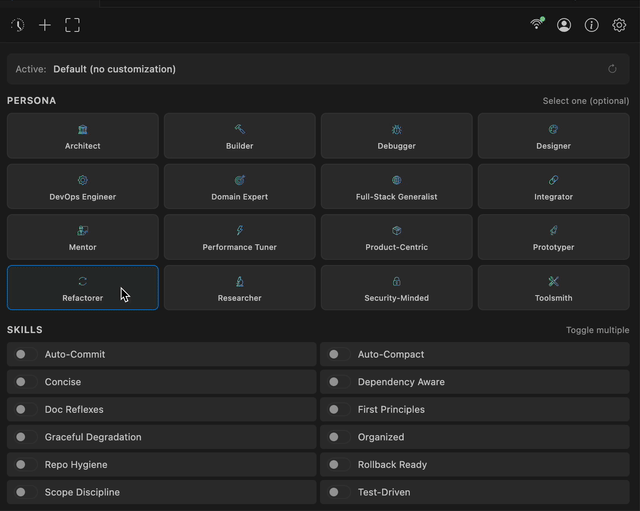The image size is (640, 511).
Task: Select the Builder persona card
Action: tap(240, 136)
